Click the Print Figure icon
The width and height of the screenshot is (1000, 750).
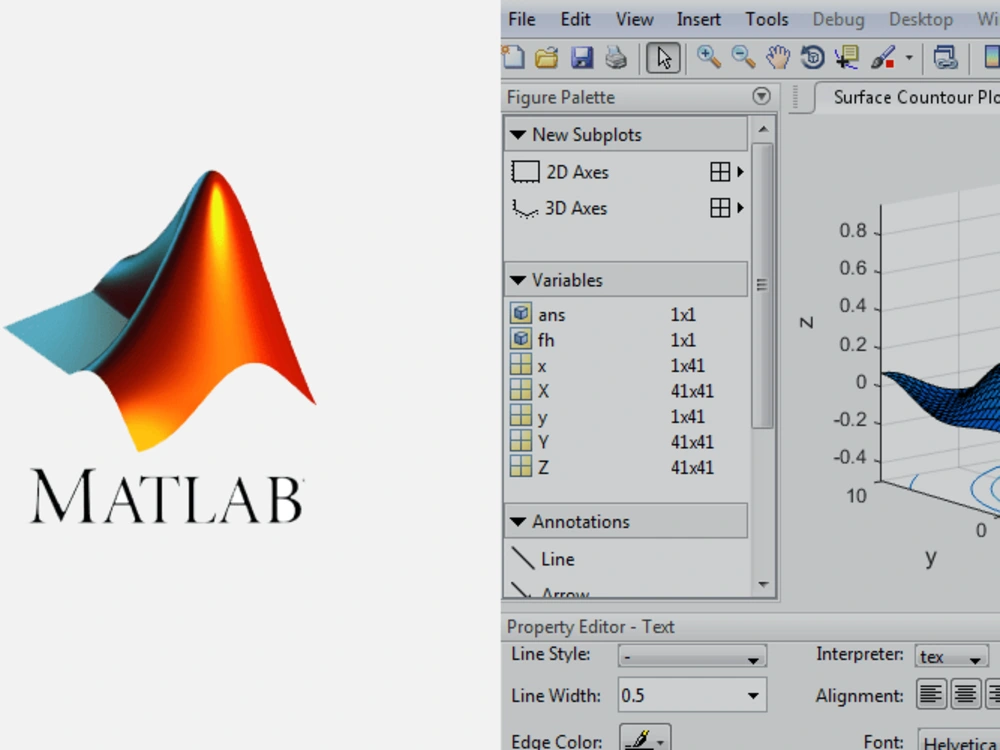pos(616,58)
